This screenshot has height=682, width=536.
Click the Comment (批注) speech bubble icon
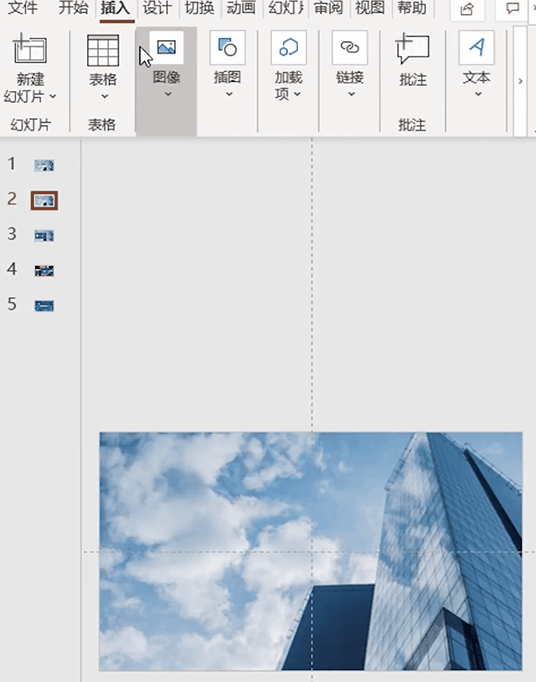(412, 49)
